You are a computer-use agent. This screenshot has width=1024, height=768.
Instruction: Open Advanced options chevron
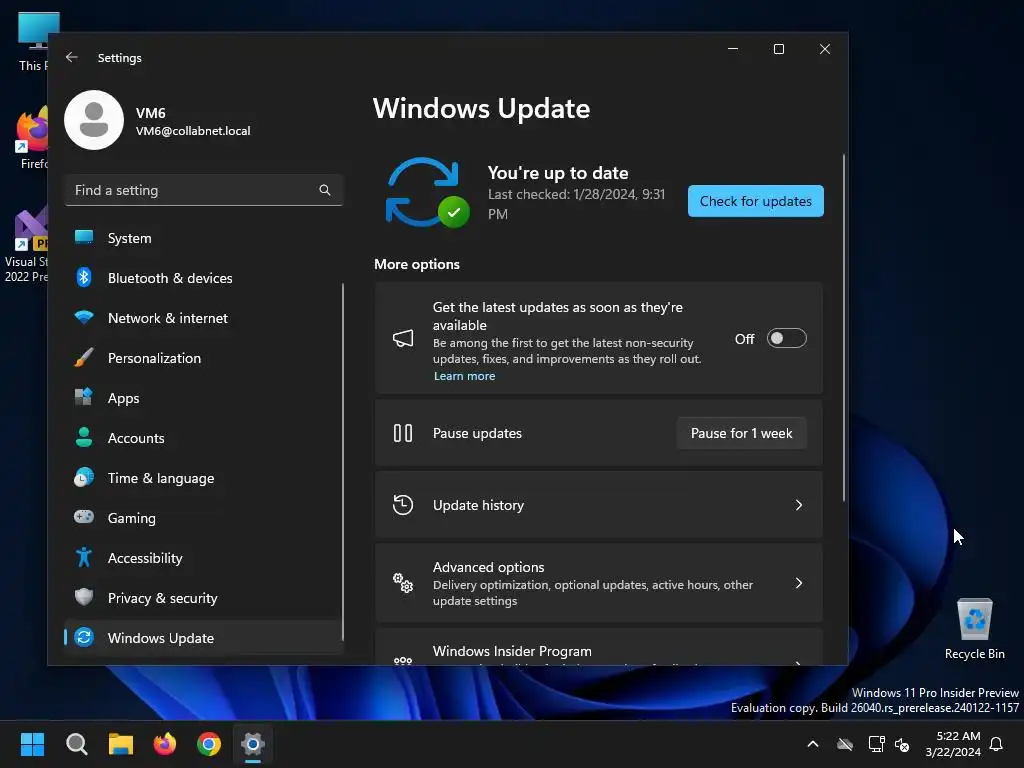pyautogui.click(x=799, y=583)
